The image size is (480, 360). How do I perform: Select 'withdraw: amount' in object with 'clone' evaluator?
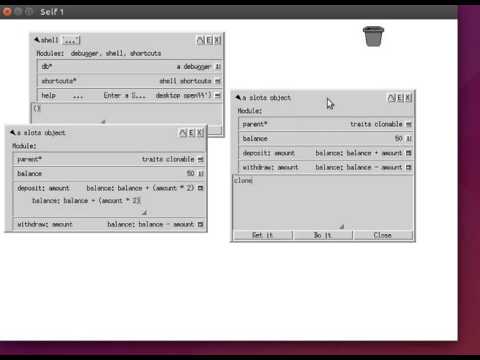[x=270, y=167]
